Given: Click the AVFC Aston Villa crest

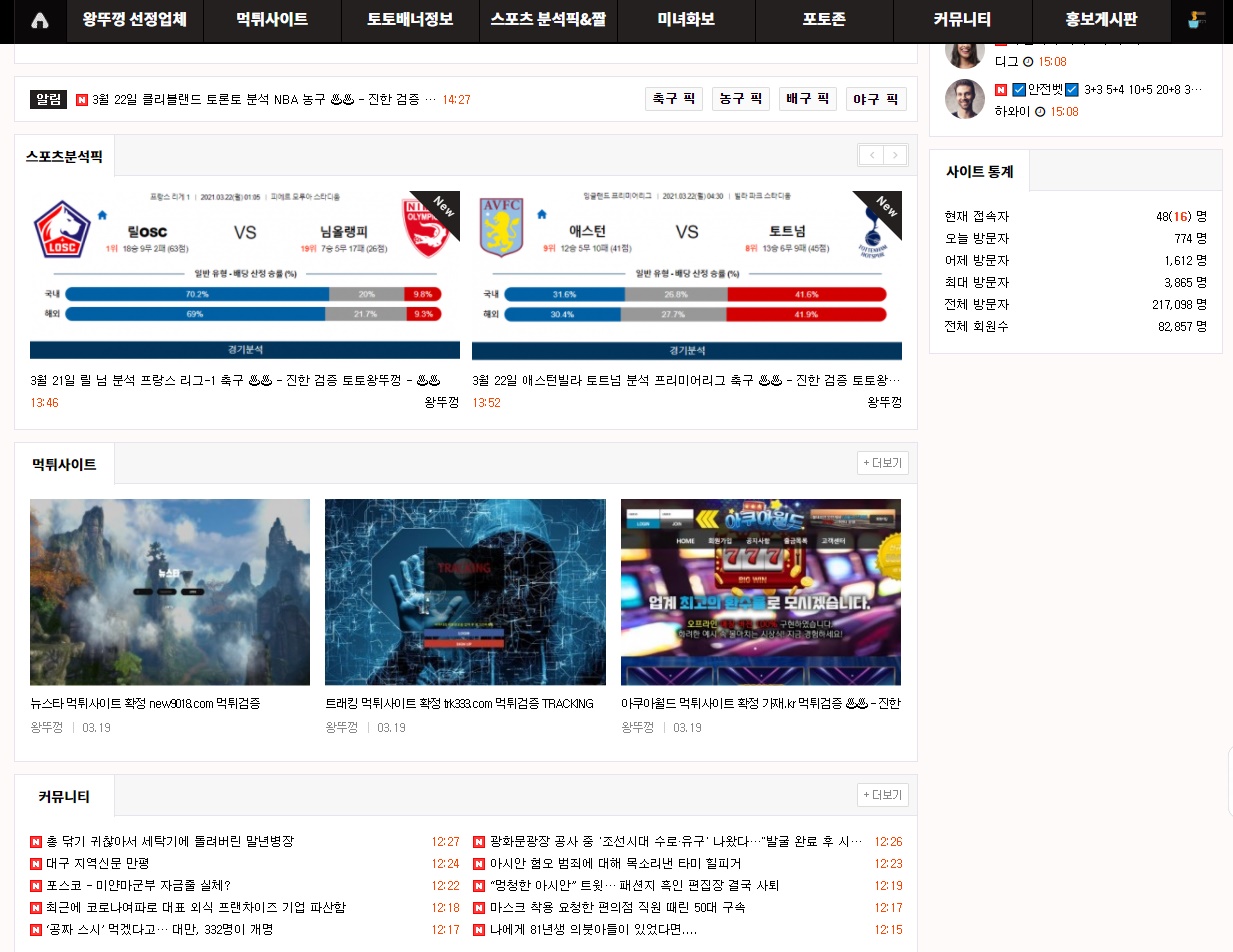Looking at the screenshot, I should [x=501, y=227].
